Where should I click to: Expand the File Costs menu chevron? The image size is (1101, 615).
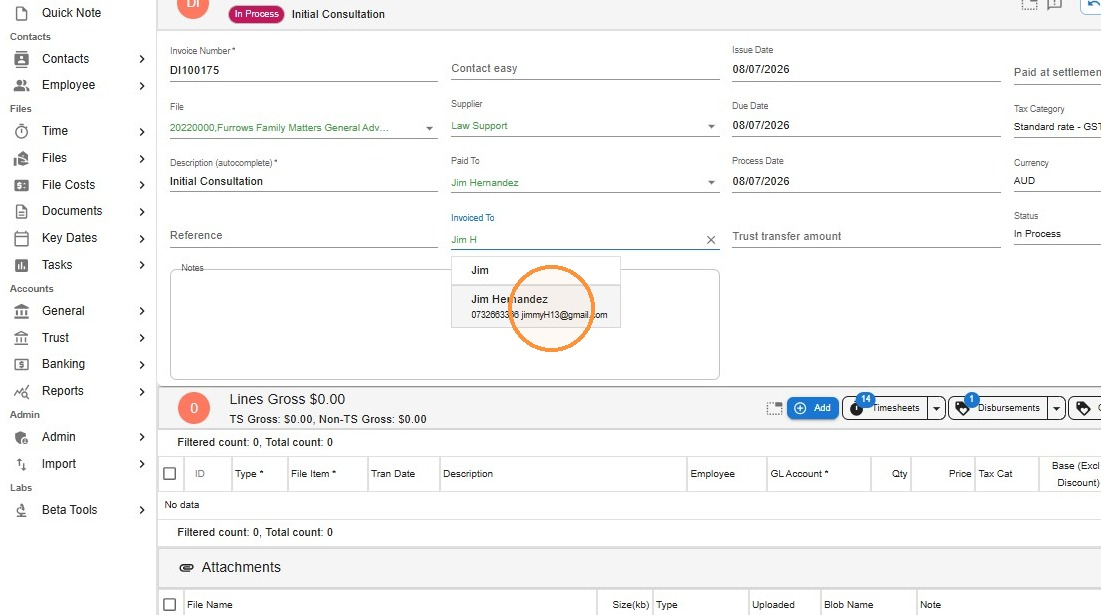(x=142, y=185)
